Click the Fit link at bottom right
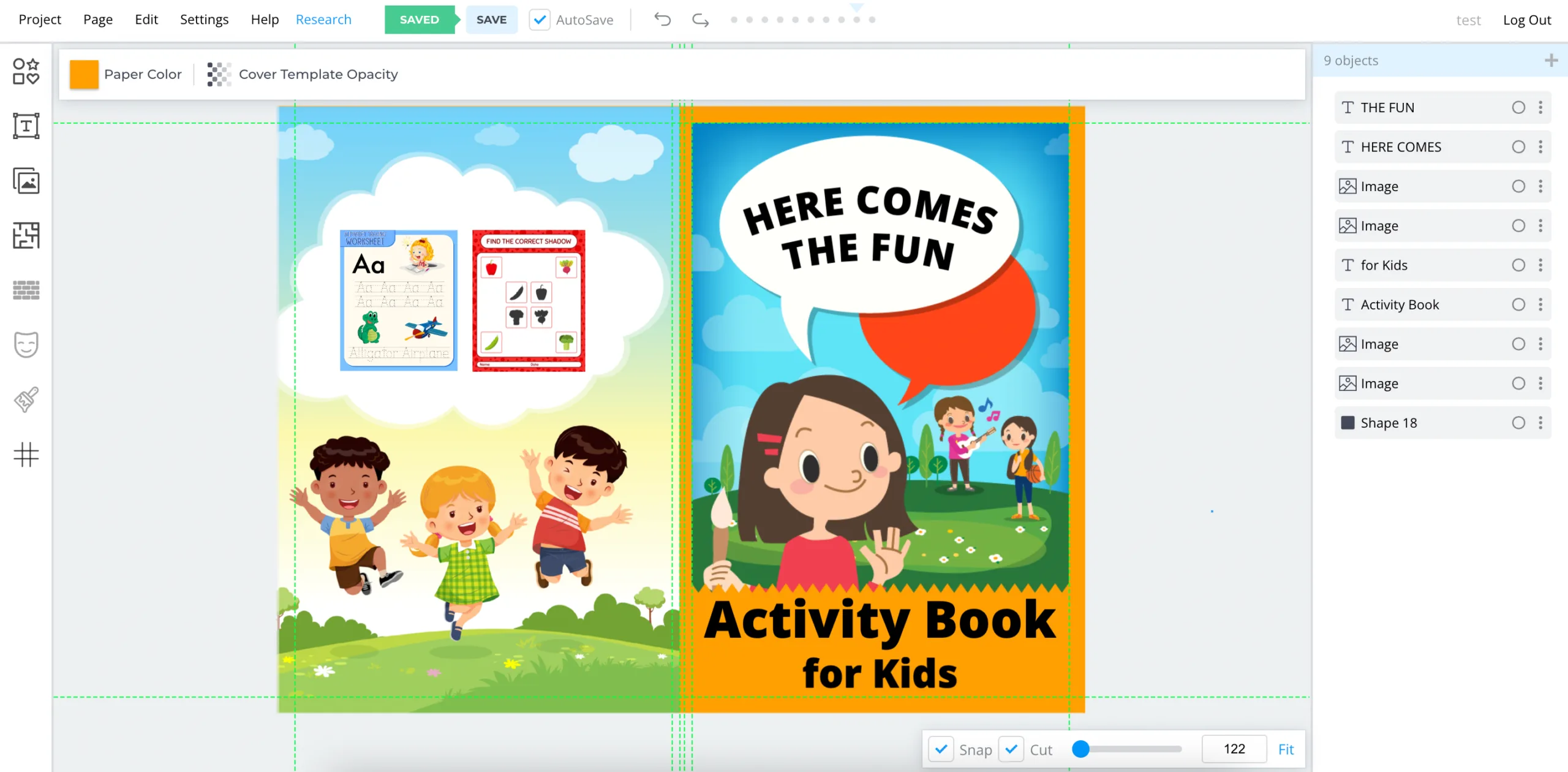Viewport: 1568px width, 772px height. [1286, 749]
